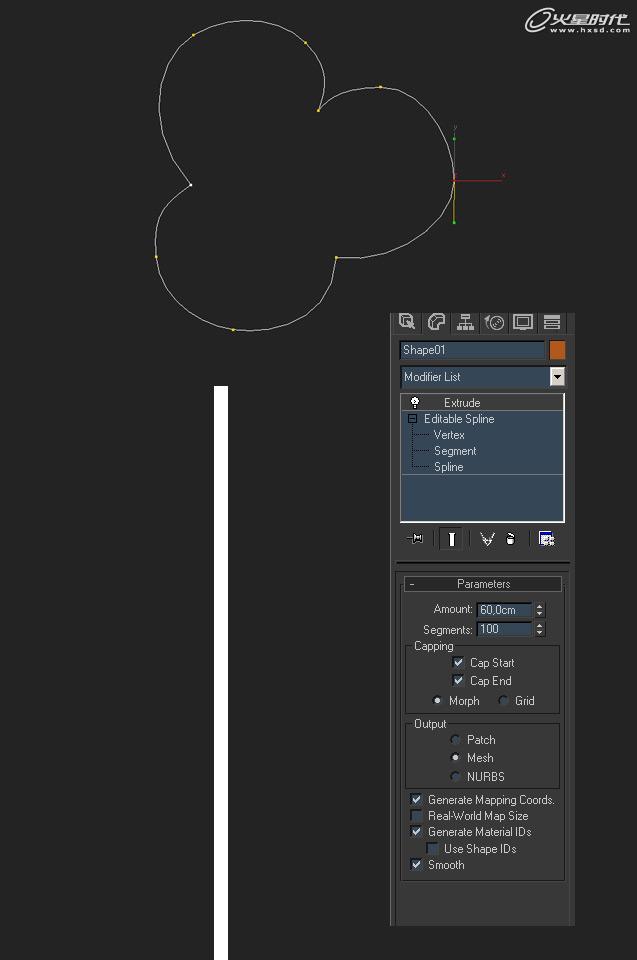Click the orange object color swatch
Viewport: 637px width, 960px height.
pos(557,350)
